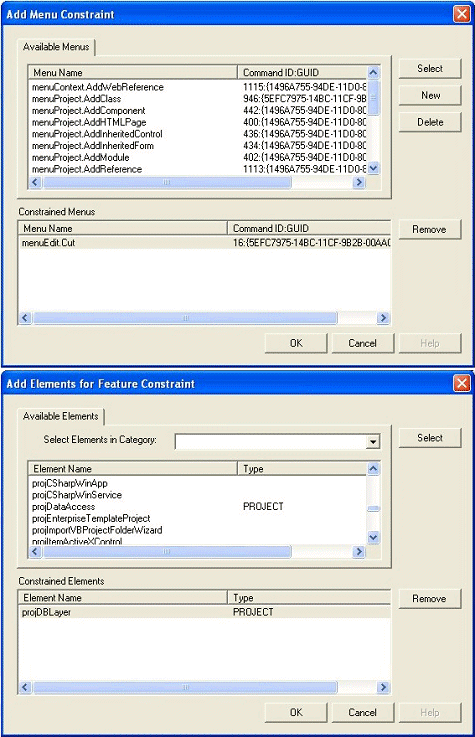475x737 pixels.
Task: Click the Delete button
Action: coord(430,122)
